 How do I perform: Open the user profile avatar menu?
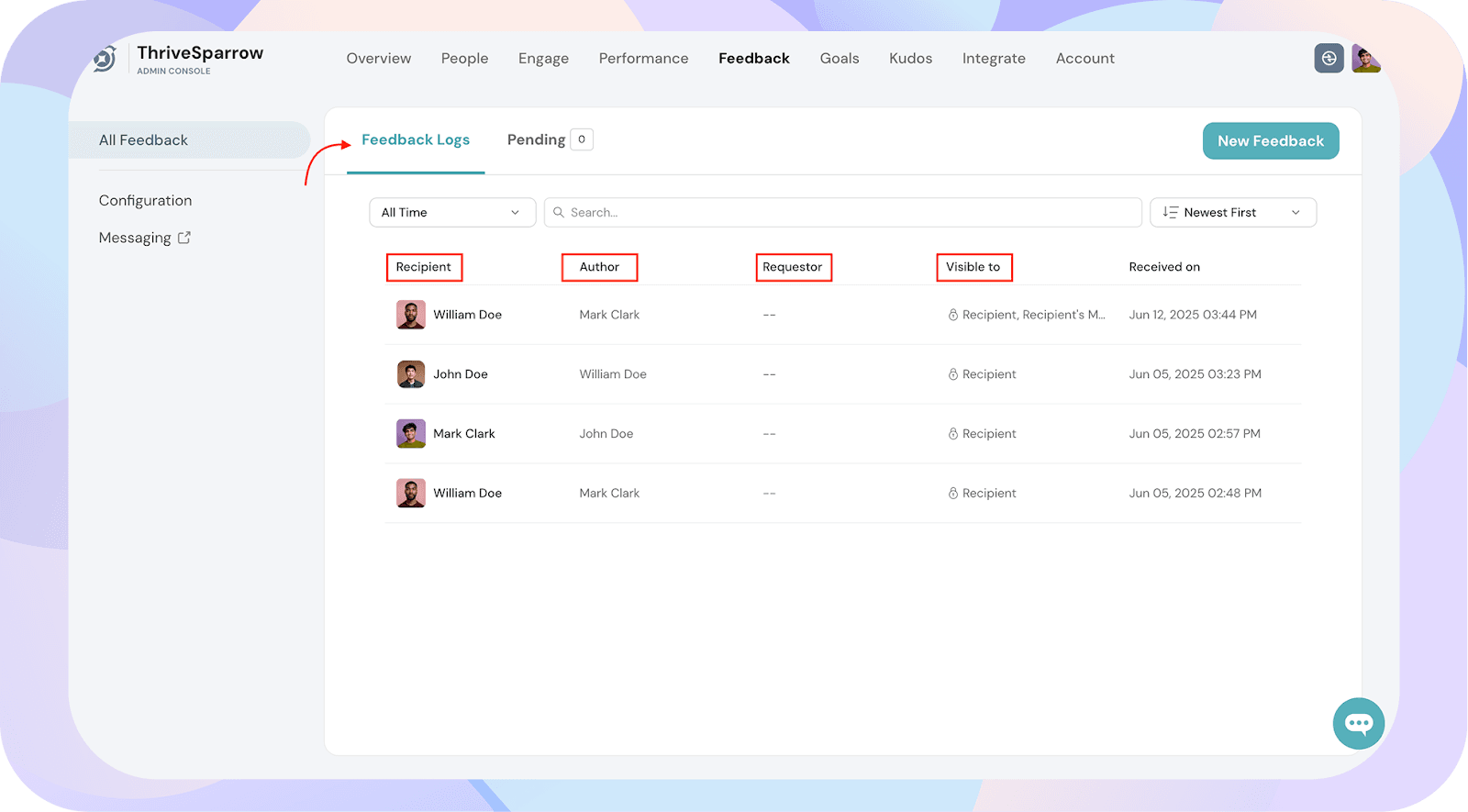[x=1366, y=59]
